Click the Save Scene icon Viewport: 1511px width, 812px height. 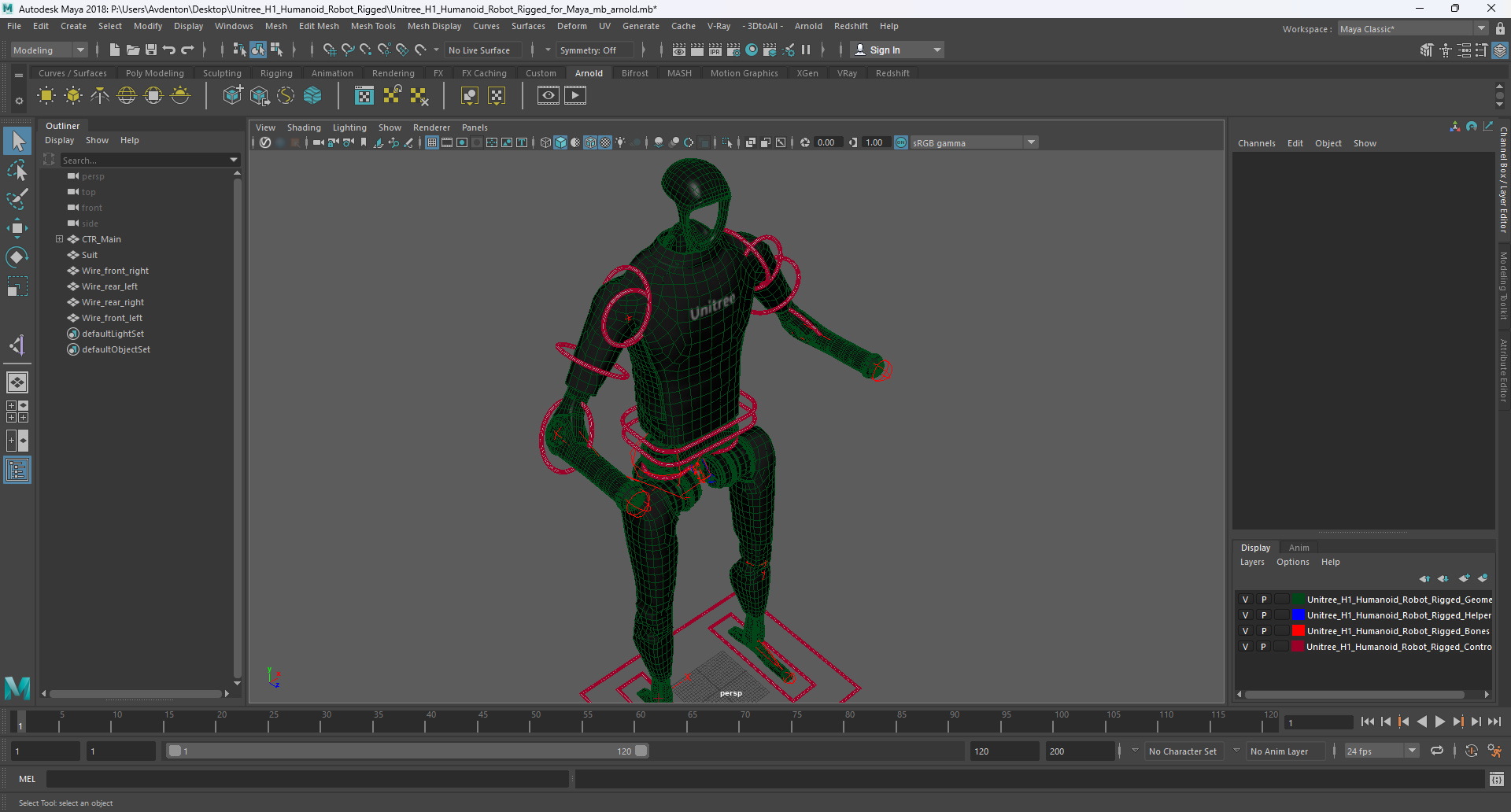coord(151,50)
